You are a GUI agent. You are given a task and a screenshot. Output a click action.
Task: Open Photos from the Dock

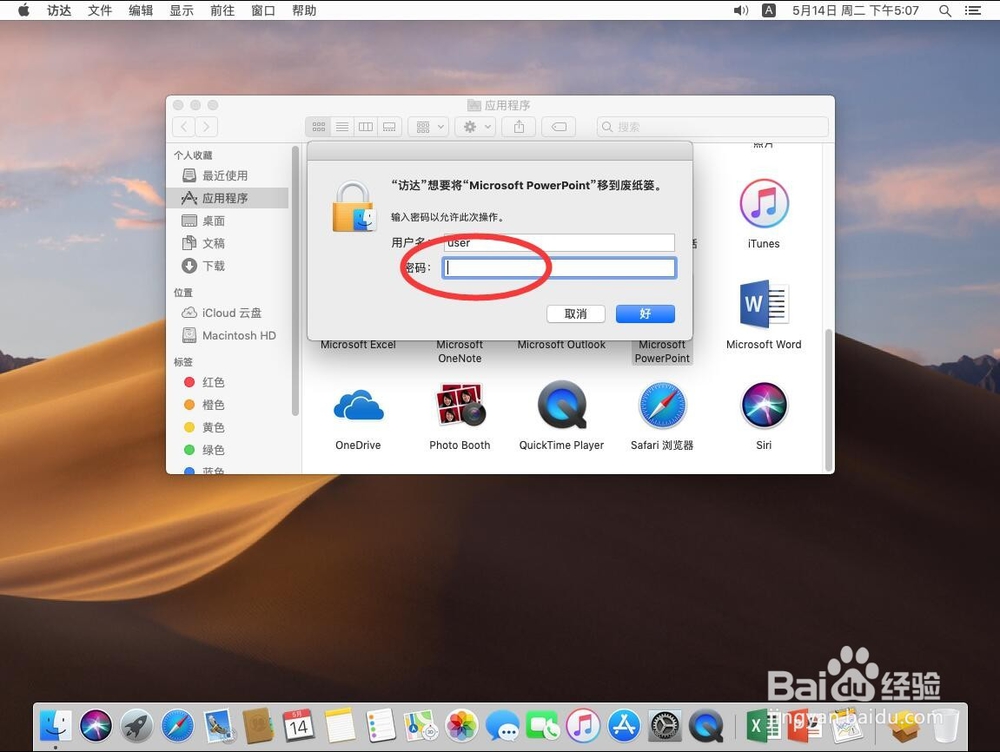tap(461, 726)
